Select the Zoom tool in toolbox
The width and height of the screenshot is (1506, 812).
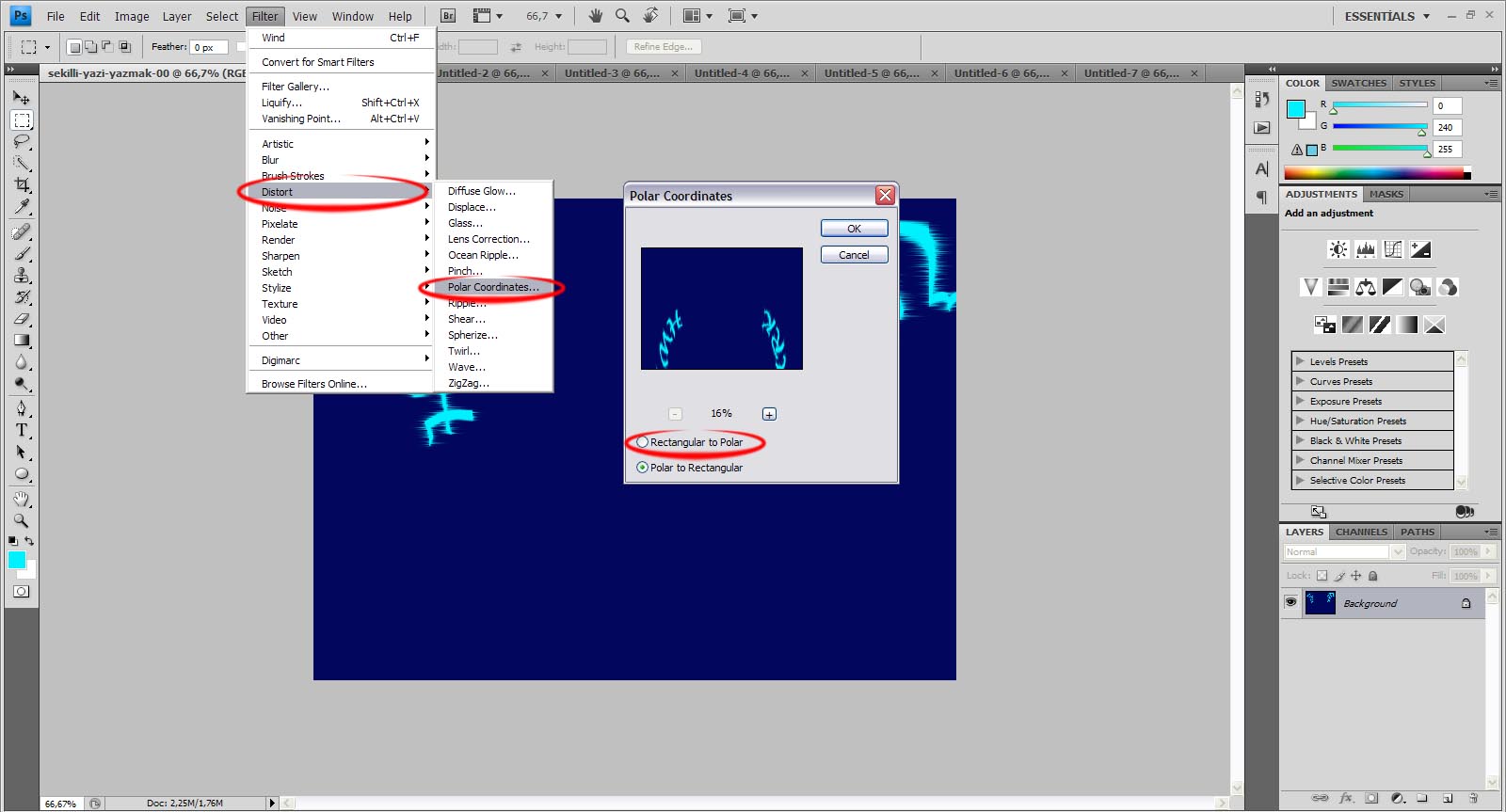pyautogui.click(x=22, y=520)
